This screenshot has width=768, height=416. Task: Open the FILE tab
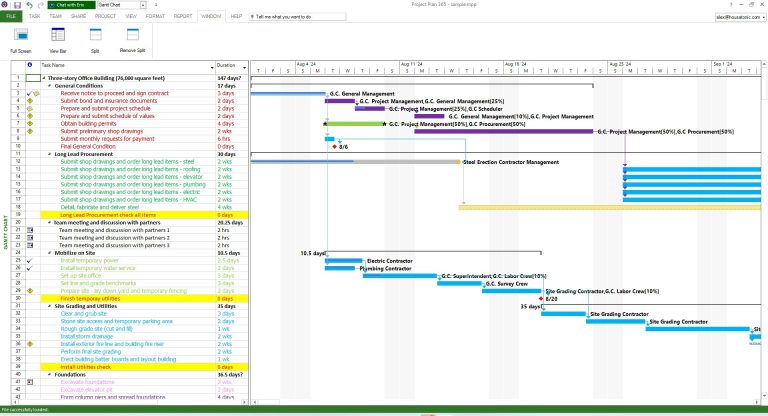11,16
